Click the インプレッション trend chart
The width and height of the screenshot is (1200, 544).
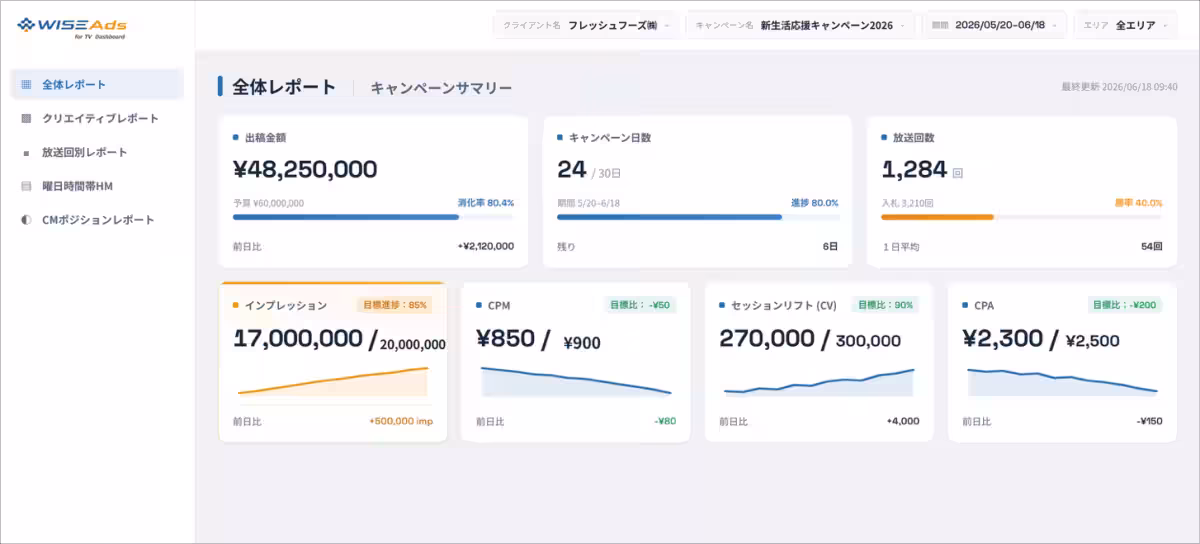point(333,381)
